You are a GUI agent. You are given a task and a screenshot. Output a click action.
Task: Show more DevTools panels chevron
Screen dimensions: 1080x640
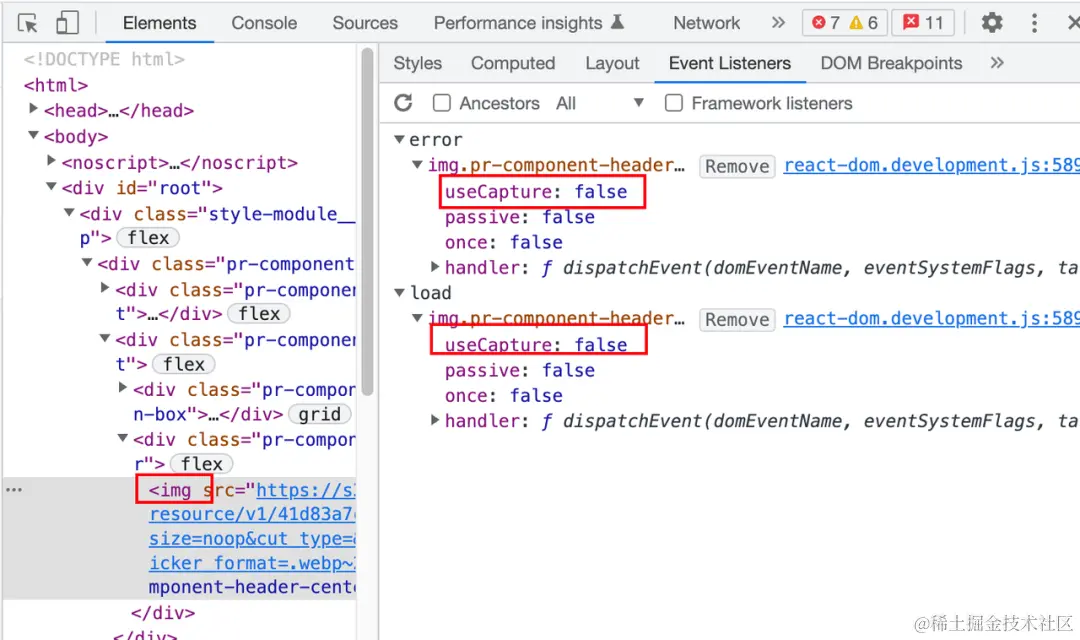(x=778, y=23)
